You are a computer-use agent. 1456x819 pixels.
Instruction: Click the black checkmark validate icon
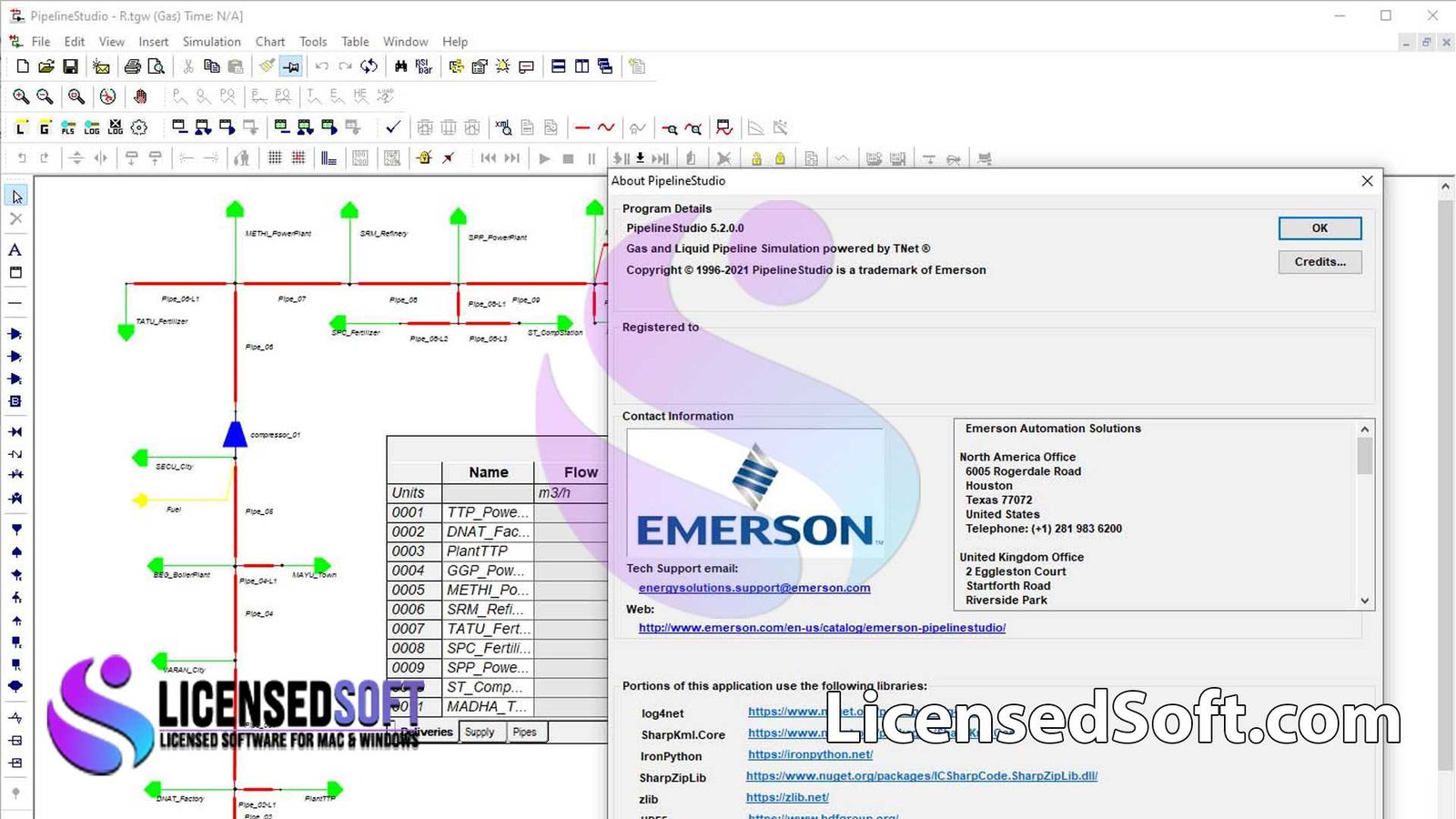(x=393, y=127)
